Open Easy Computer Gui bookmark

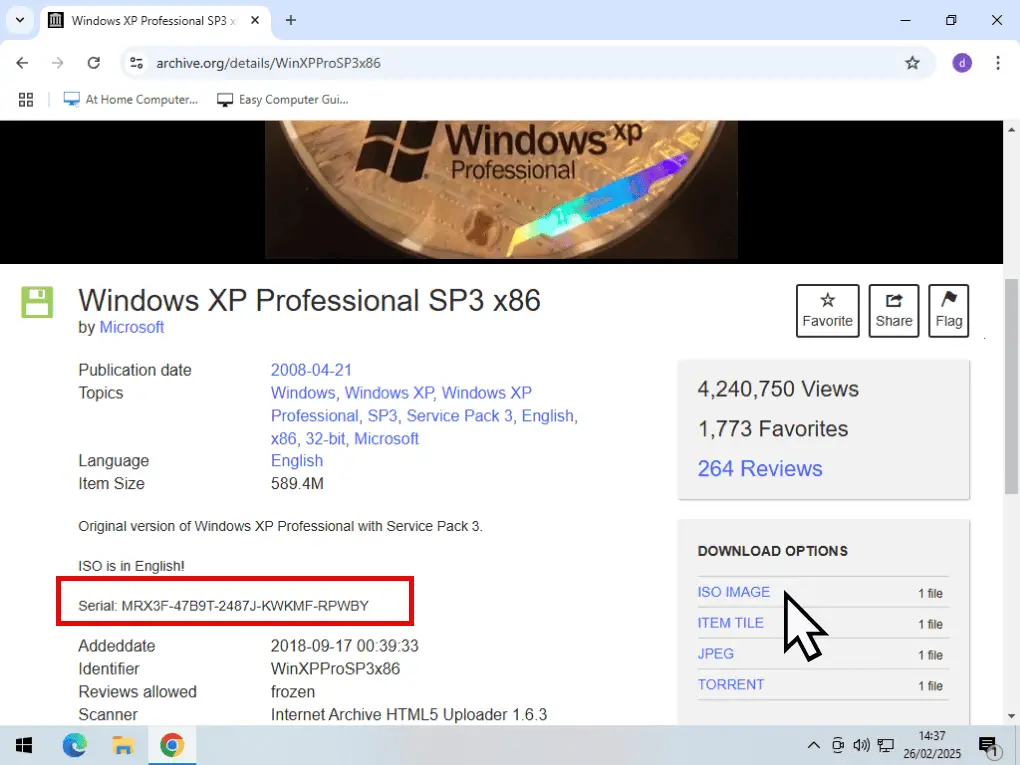283,100
